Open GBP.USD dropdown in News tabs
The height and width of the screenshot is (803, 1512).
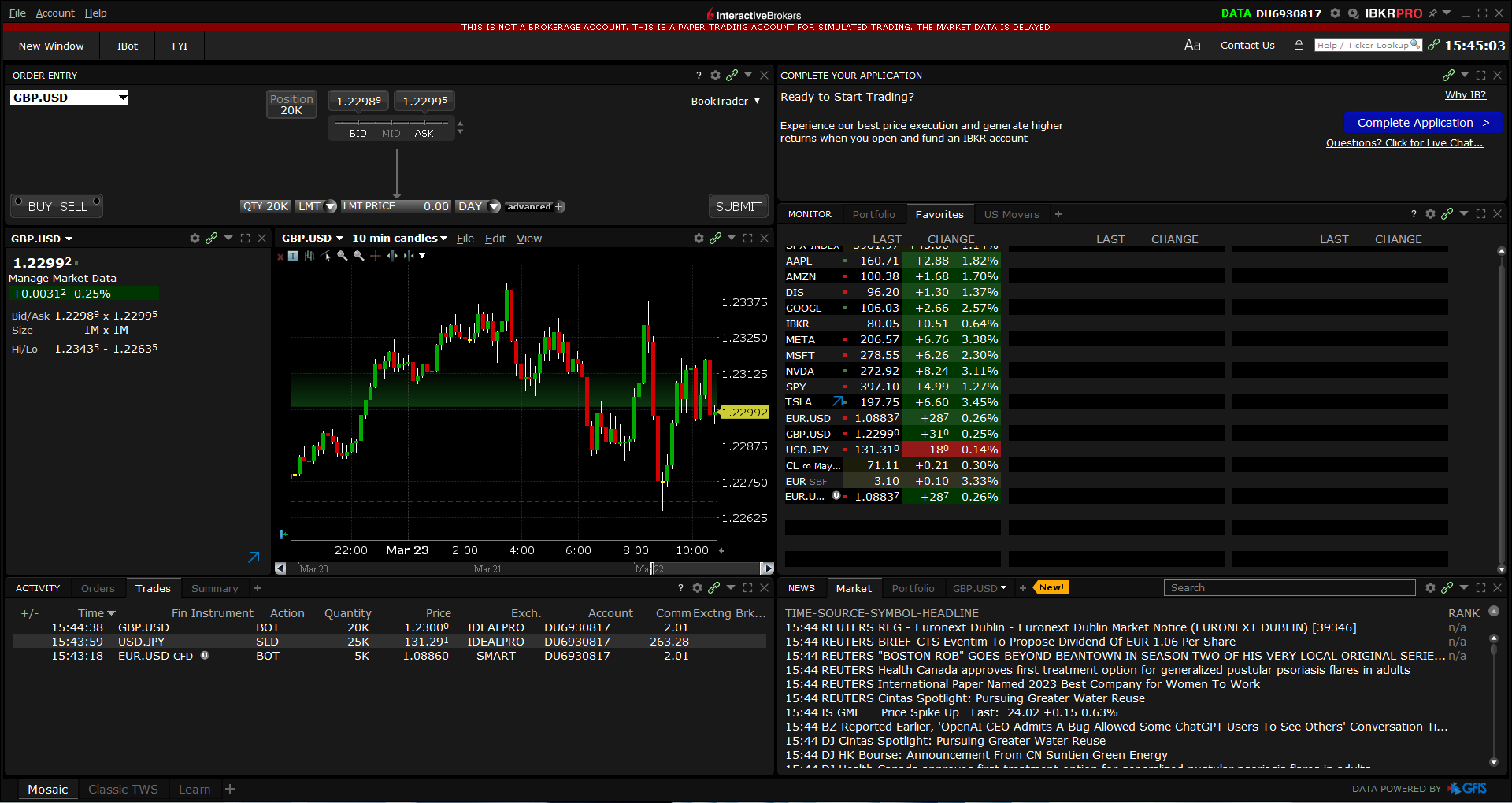point(979,588)
